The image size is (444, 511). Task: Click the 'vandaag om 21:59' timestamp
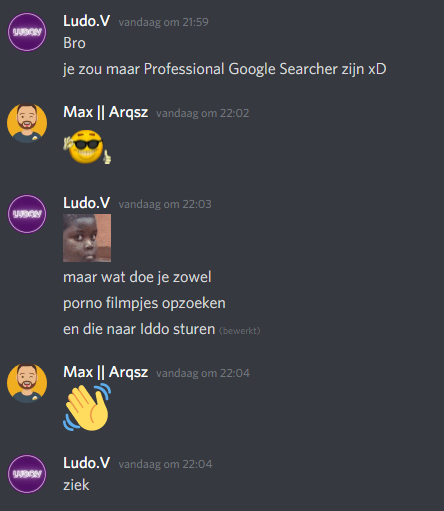tap(164, 22)
